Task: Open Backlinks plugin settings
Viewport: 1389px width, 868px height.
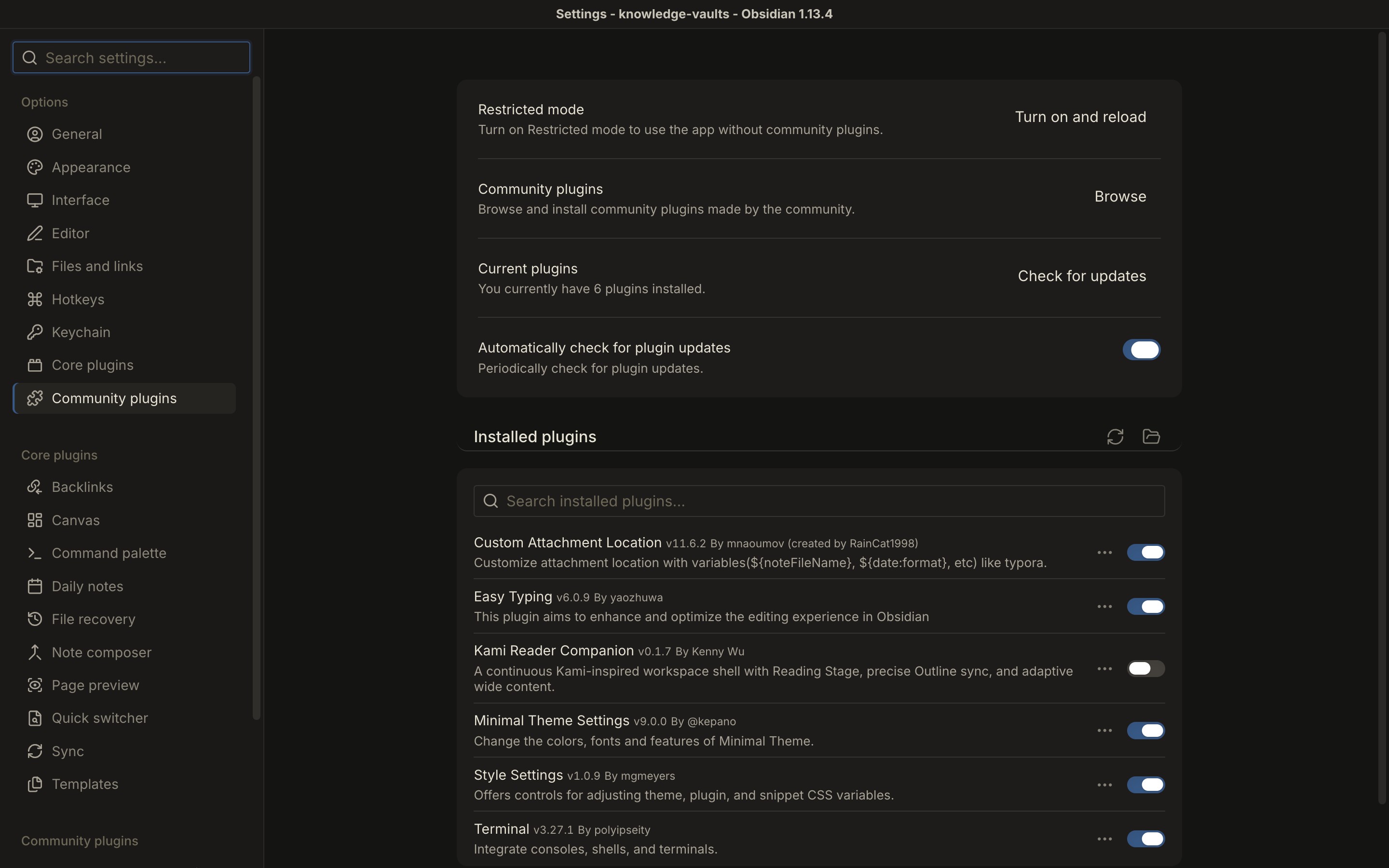Action: pos(124,488)
